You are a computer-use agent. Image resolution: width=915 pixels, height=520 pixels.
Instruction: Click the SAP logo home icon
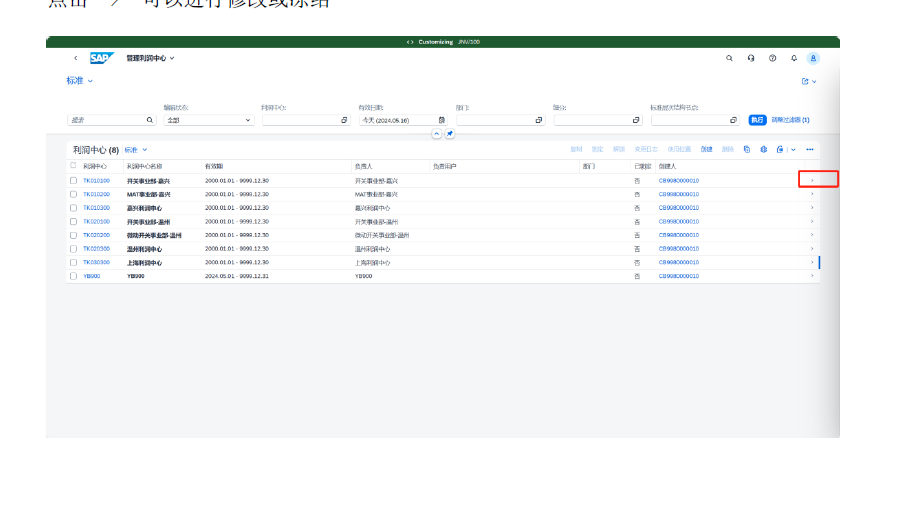[101, 58]
